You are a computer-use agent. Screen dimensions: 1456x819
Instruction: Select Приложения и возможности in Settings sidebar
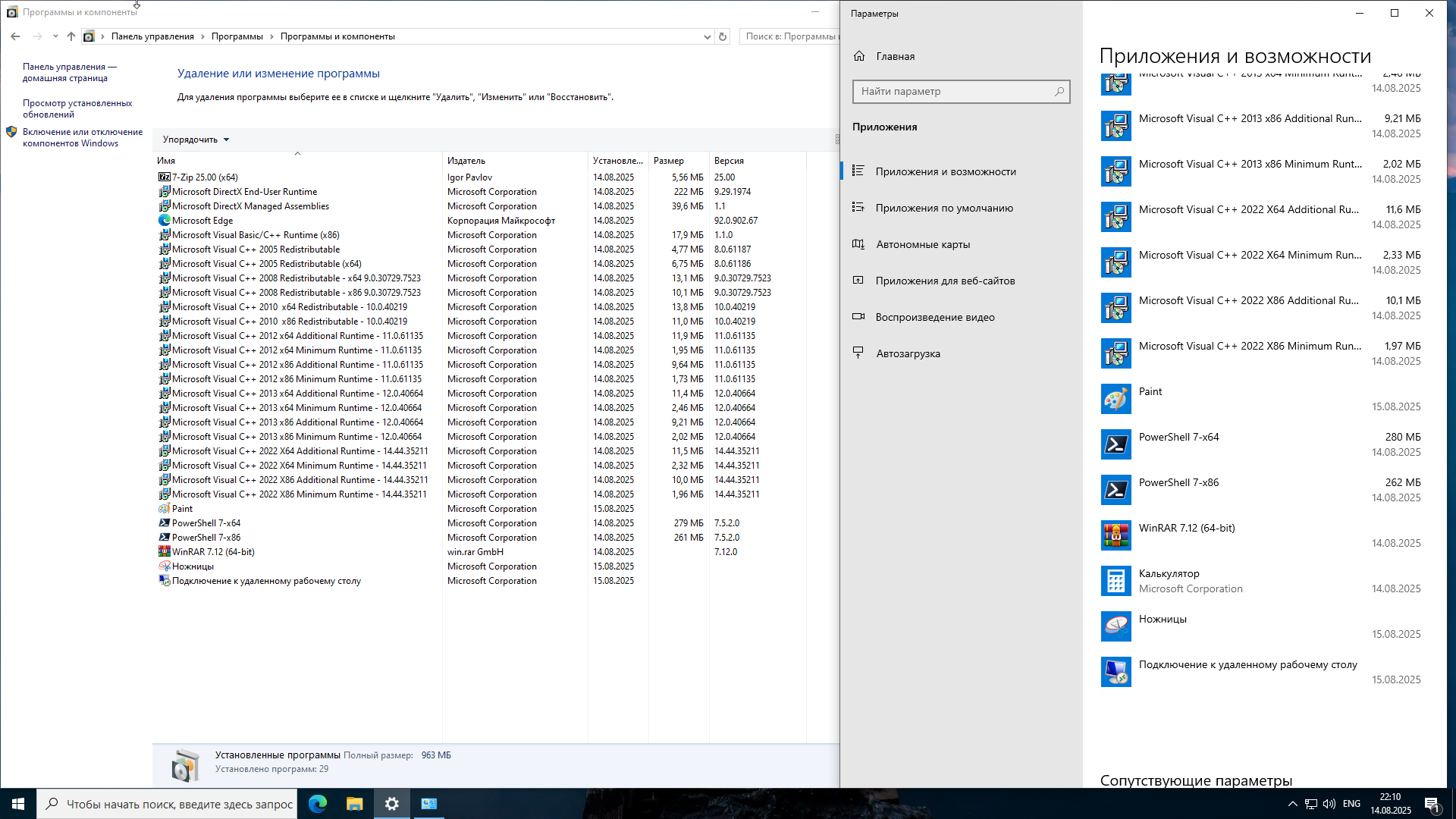click(x=961, y=171)
